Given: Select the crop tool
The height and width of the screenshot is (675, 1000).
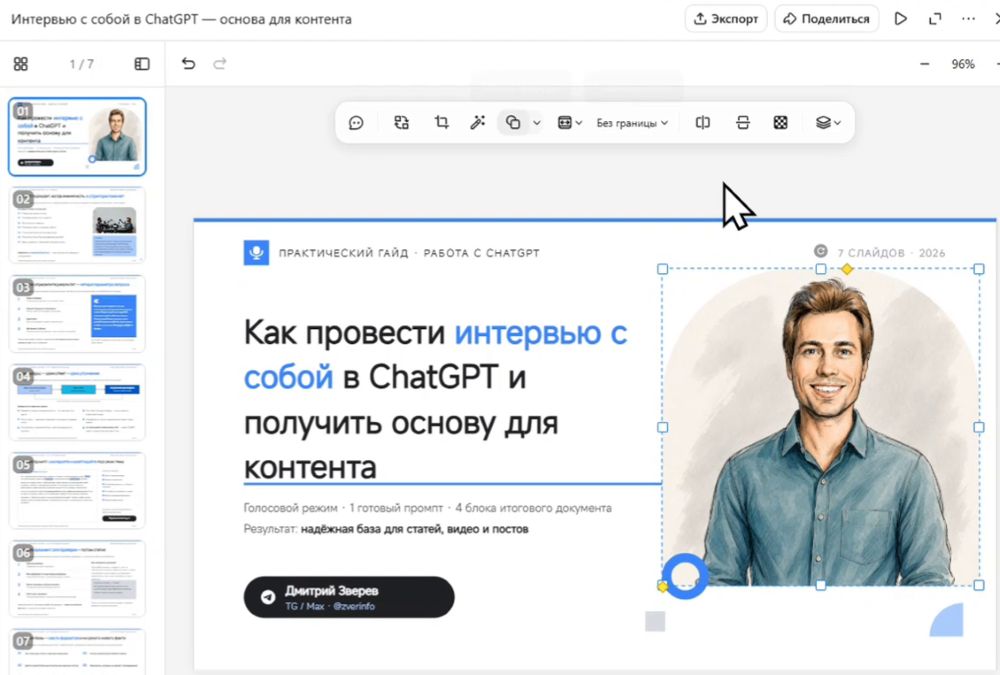Looking at the screenshot, I should point(441,122).
